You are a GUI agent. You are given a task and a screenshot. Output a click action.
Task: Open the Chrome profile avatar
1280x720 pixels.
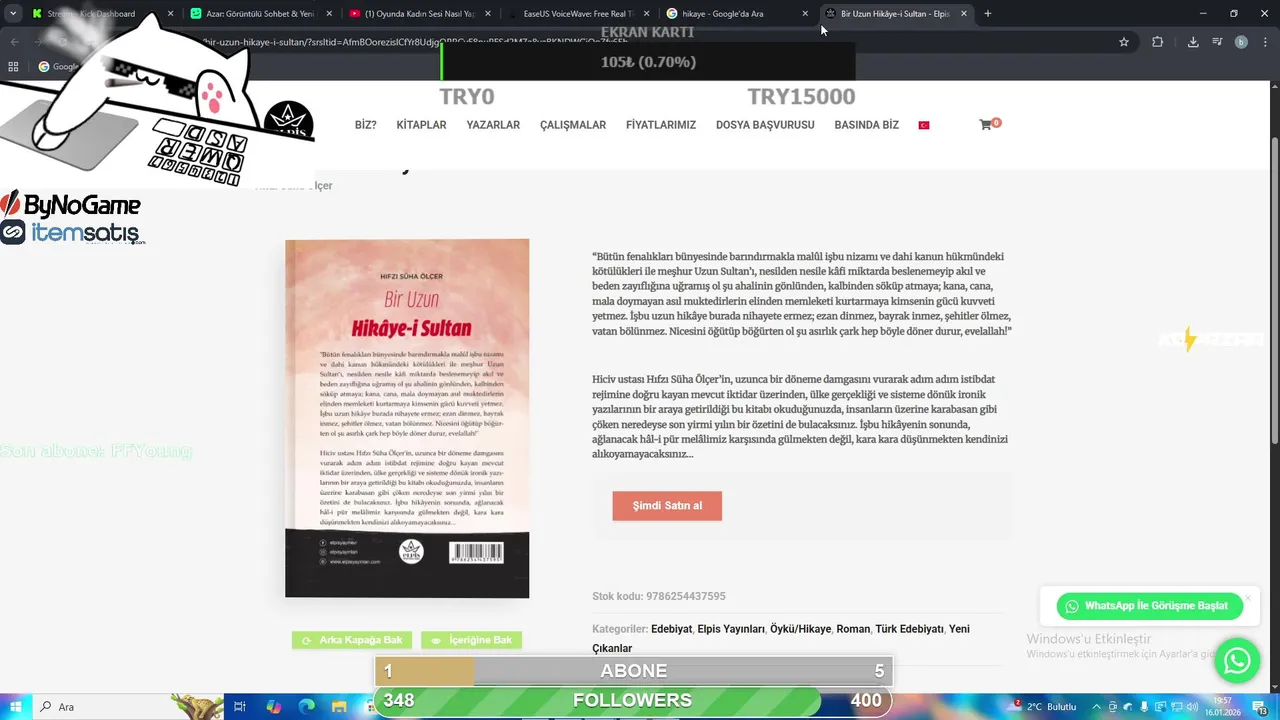tap(1241, 42)
